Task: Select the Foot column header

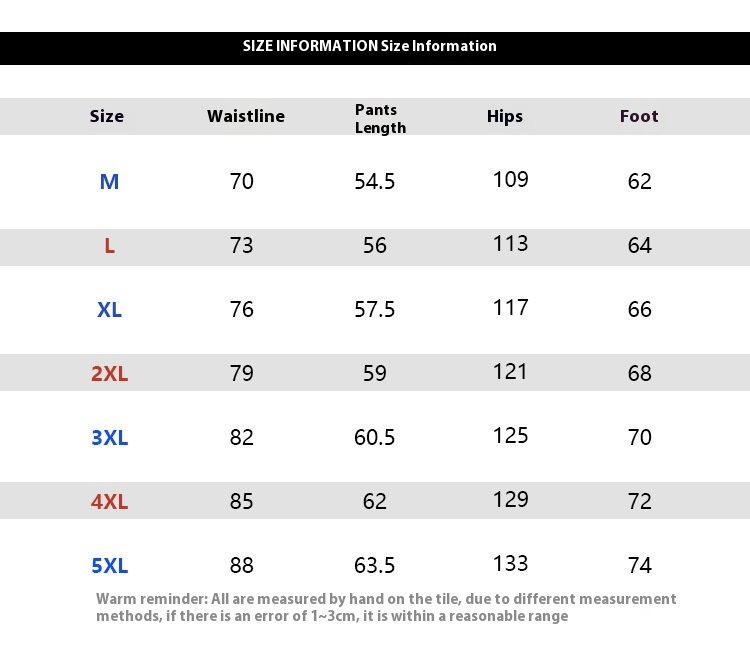Action: click(x=639, y=116)
